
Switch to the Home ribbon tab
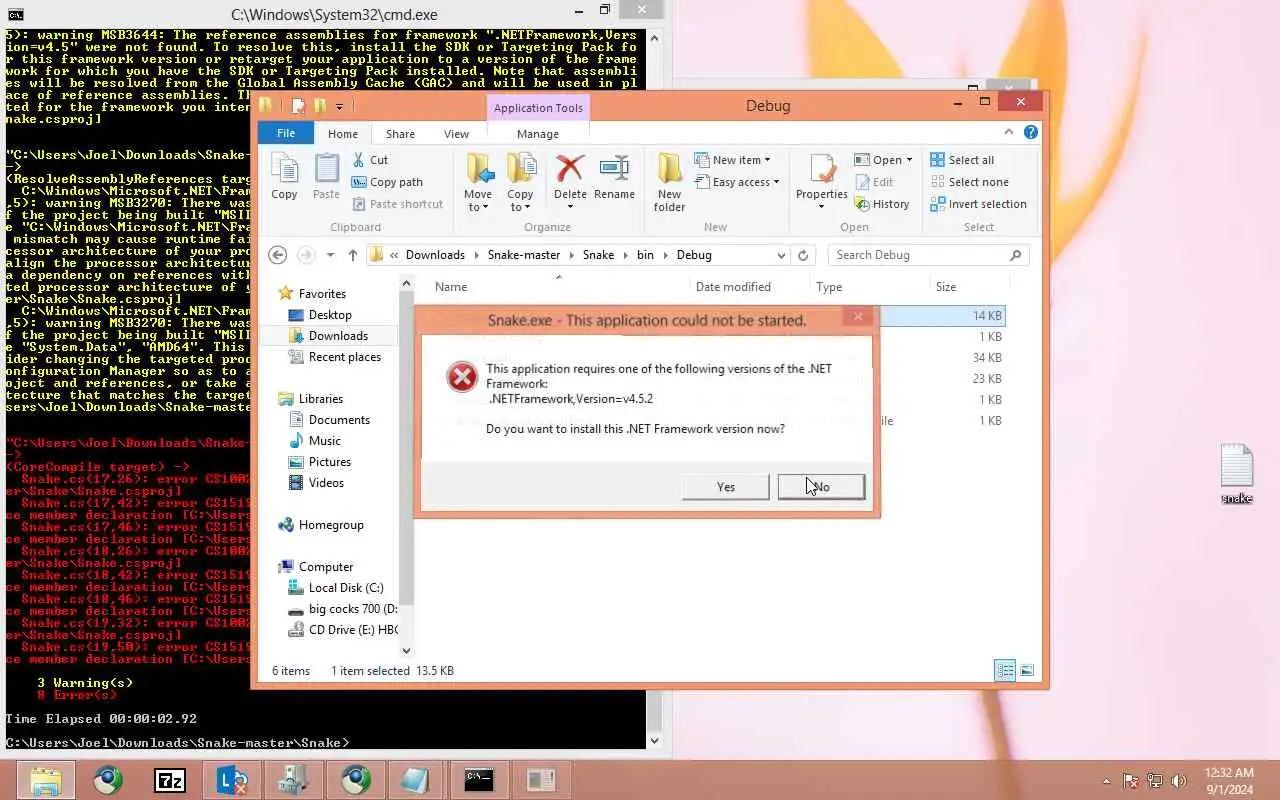click(x=343, y=133)
